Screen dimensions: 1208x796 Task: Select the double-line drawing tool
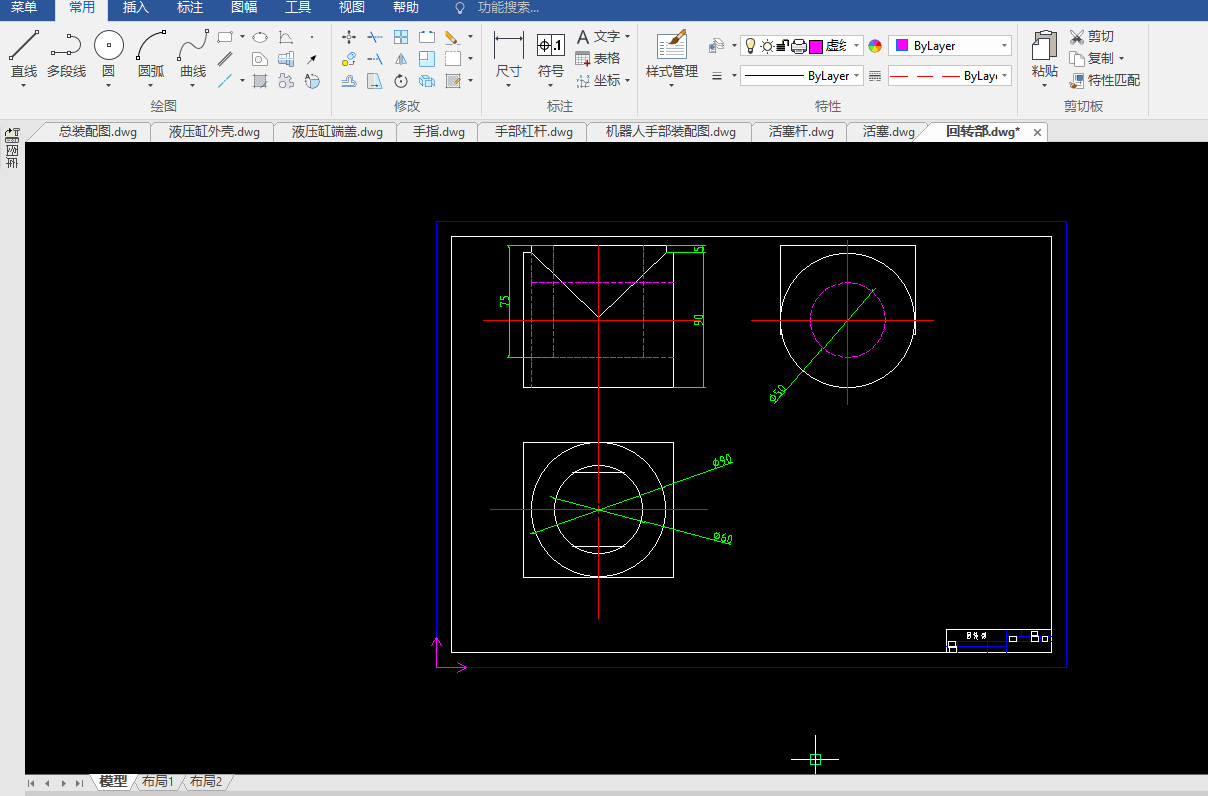pos(226,59)
